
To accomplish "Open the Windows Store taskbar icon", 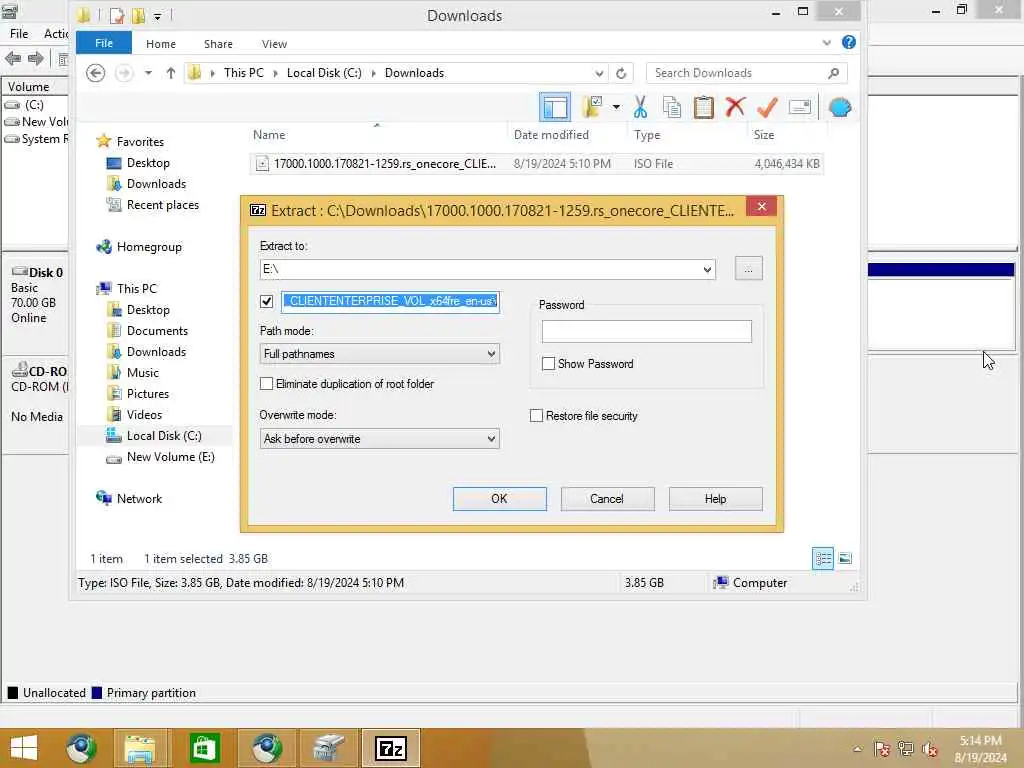I will [204, 748].
